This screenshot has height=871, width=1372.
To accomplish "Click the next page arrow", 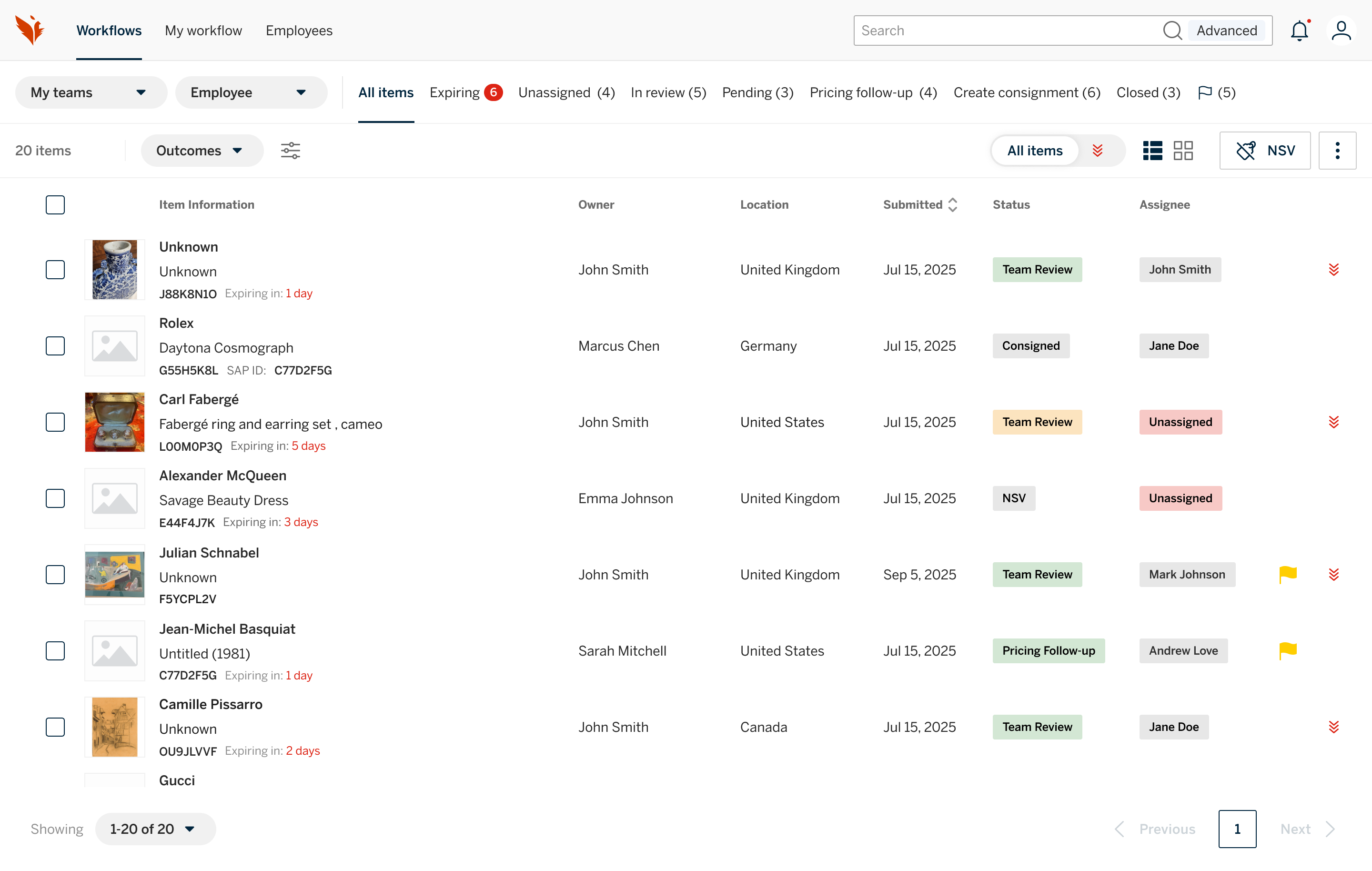I will [1330, 829].
